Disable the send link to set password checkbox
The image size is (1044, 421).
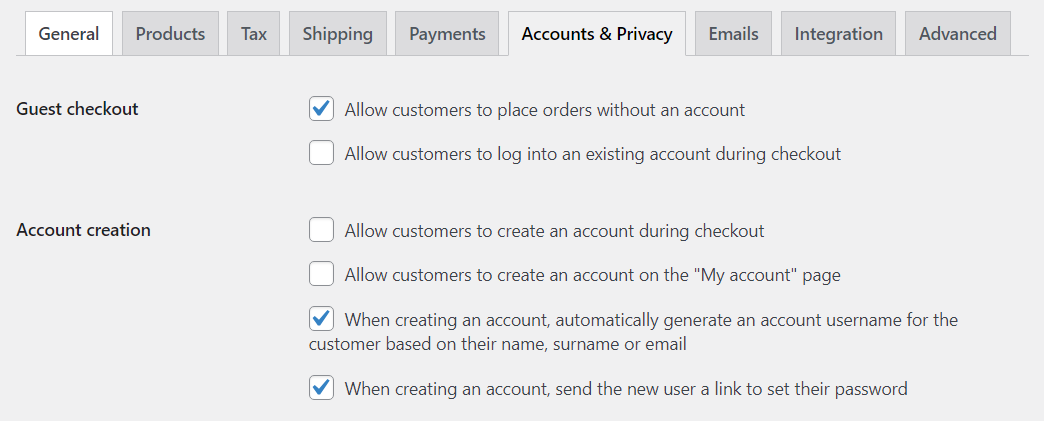(321, 387)
